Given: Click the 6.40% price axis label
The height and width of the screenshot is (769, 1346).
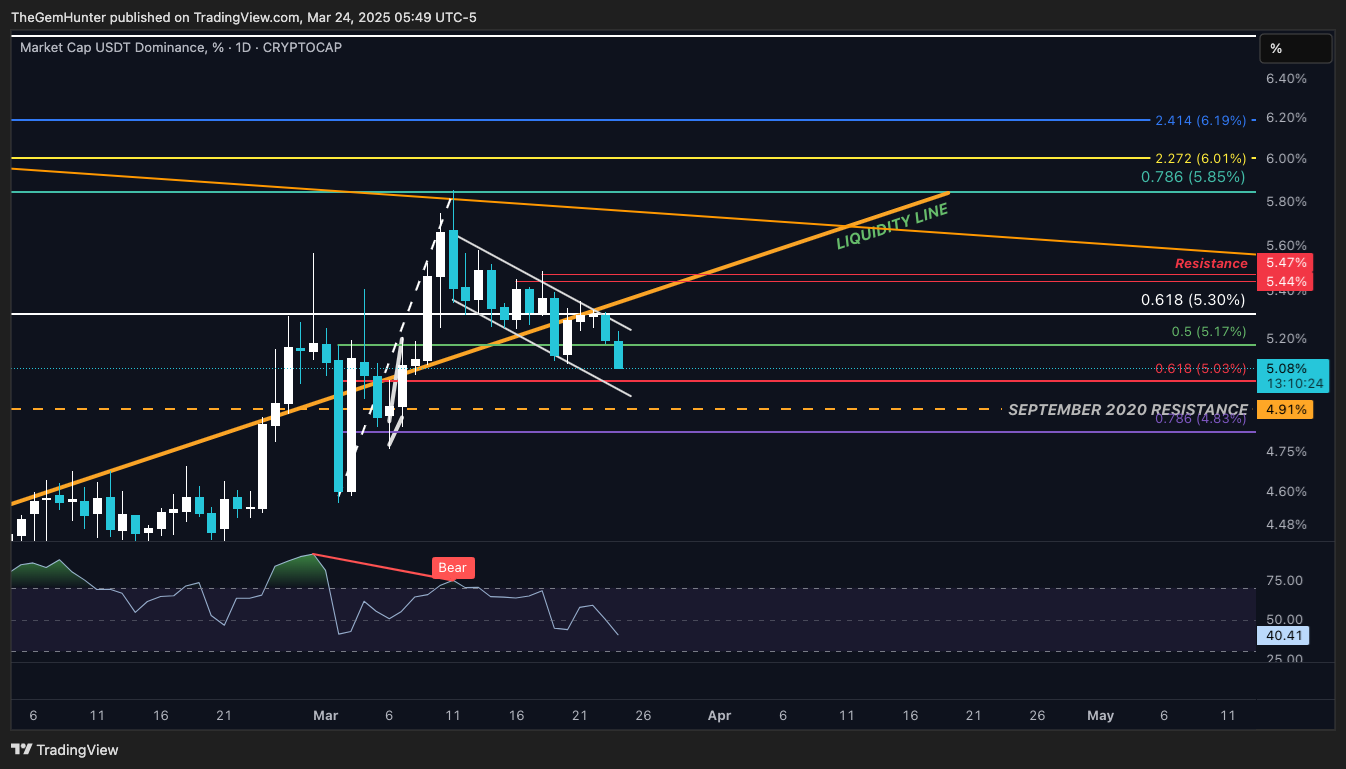Looking at the screenshot, I should click(x=1285, y=79).
